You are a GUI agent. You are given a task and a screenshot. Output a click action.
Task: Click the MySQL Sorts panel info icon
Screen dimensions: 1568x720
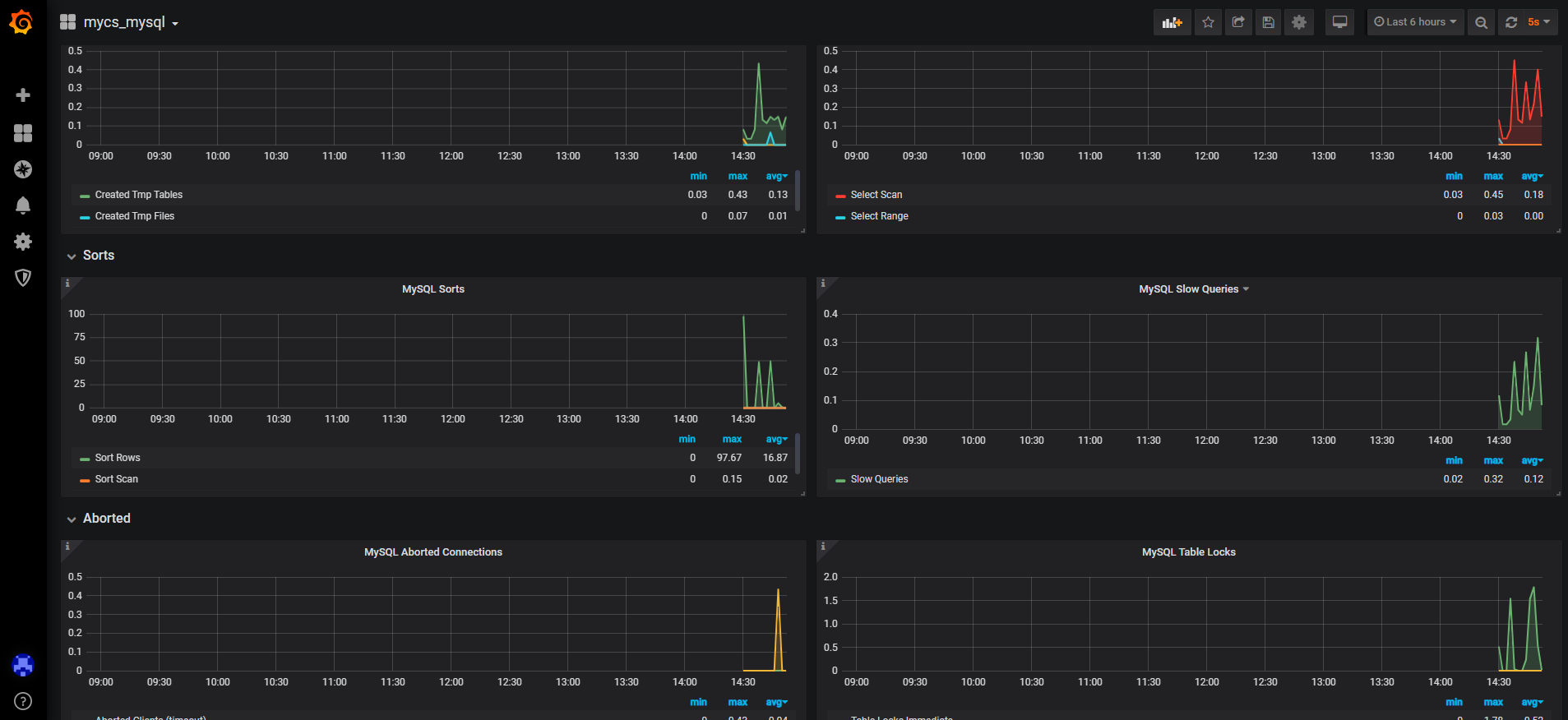click(x=67, y=284)
